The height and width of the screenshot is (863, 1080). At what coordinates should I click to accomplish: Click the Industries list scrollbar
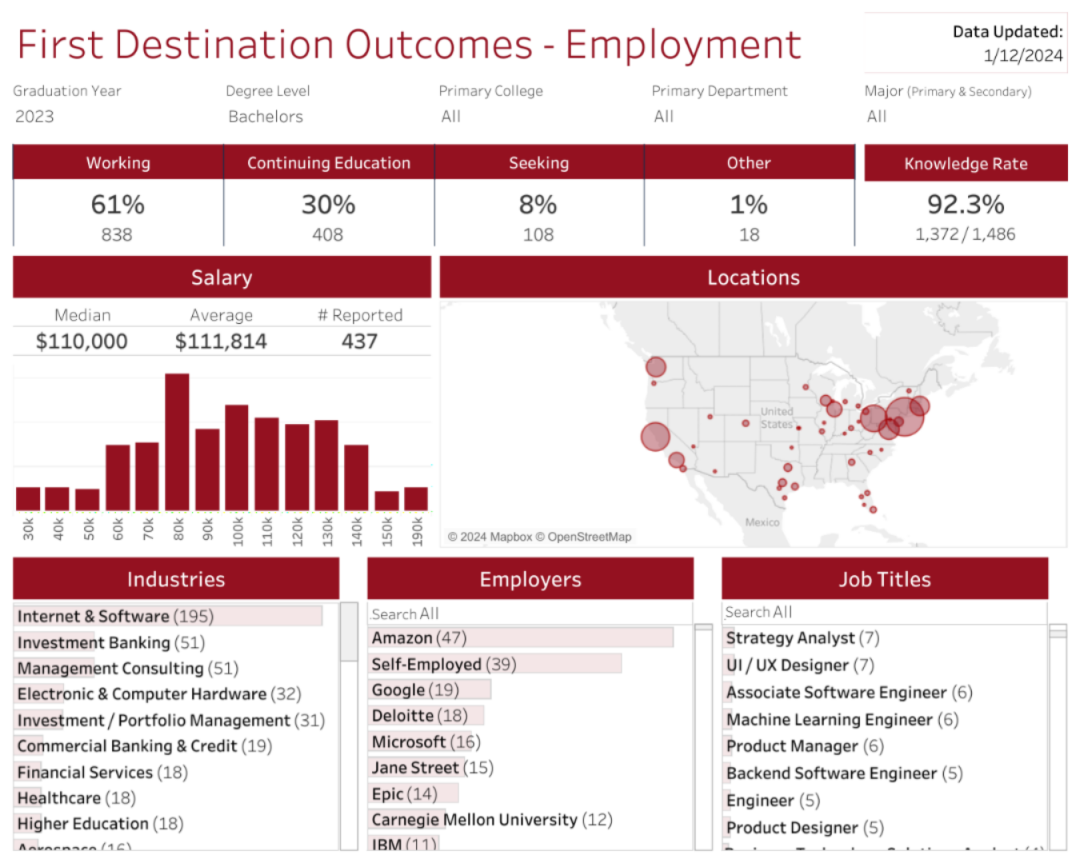pos(349,632)
